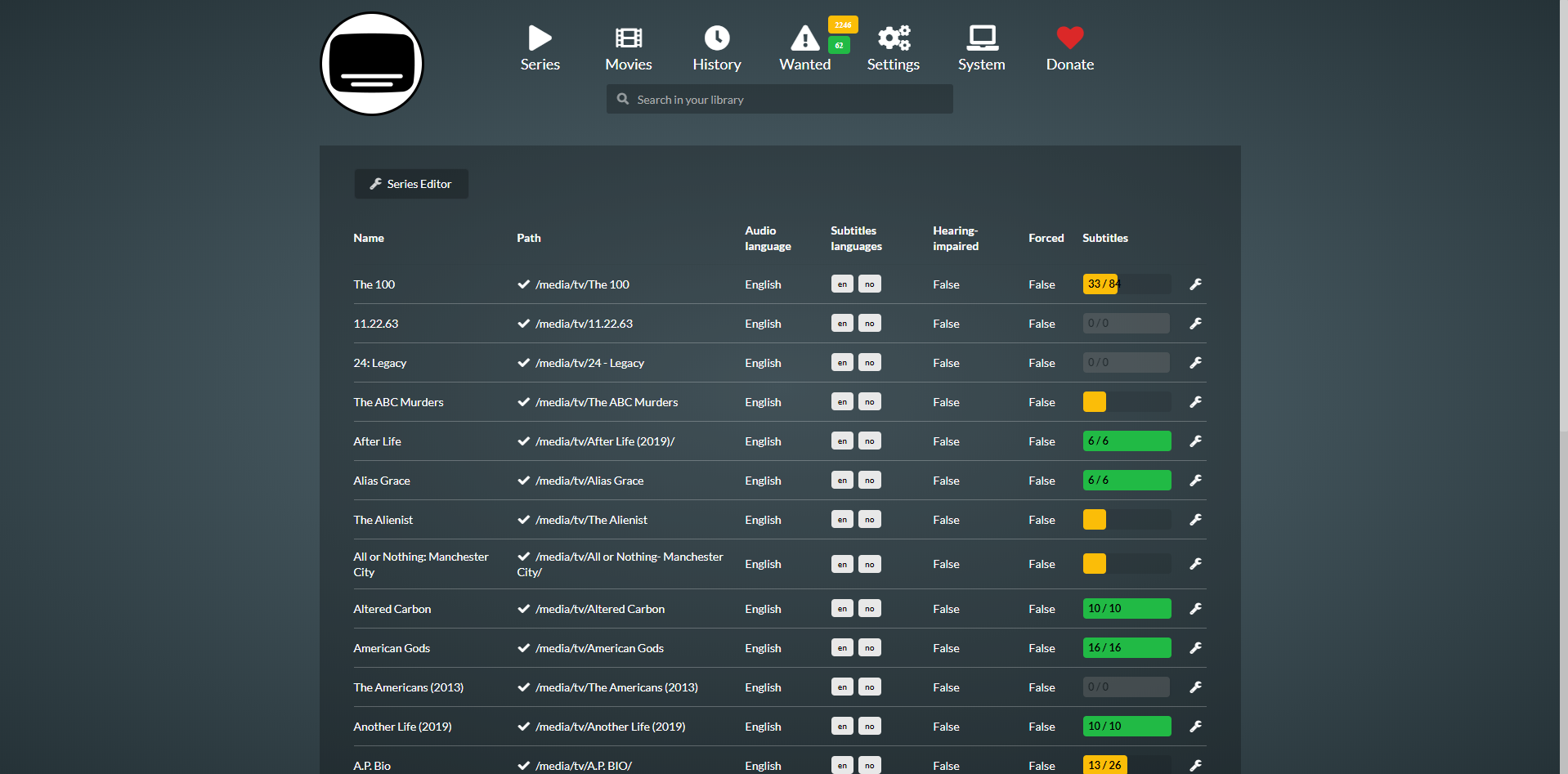
Task: Click wrench icon for The Alienist row
Action: pos(1195,520)
